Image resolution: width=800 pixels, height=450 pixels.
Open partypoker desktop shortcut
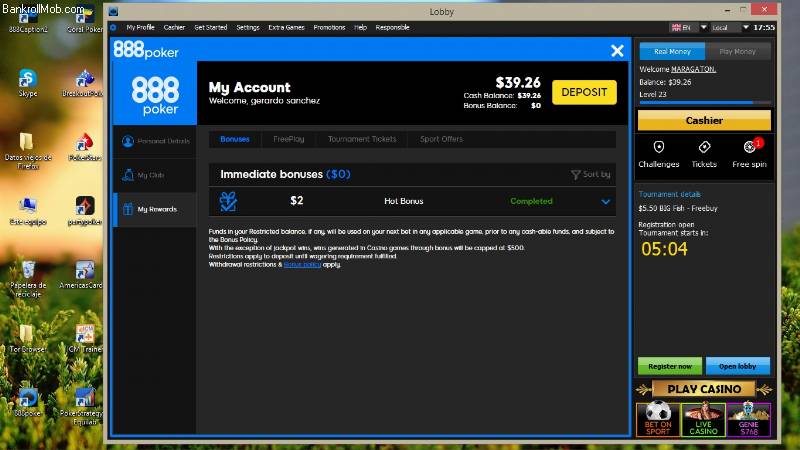pyautogui.click(x=85, y=211)
